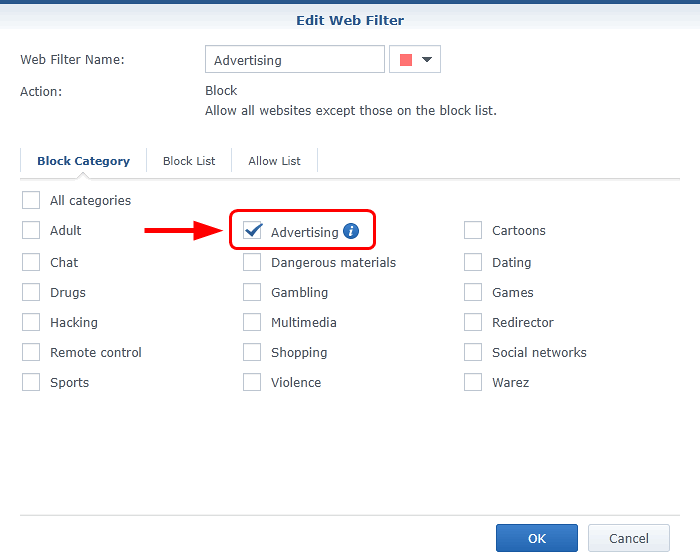Screen dimensions: 700x560
Task: Switch to the Block List tab
Action: click(x=189, y=161)
